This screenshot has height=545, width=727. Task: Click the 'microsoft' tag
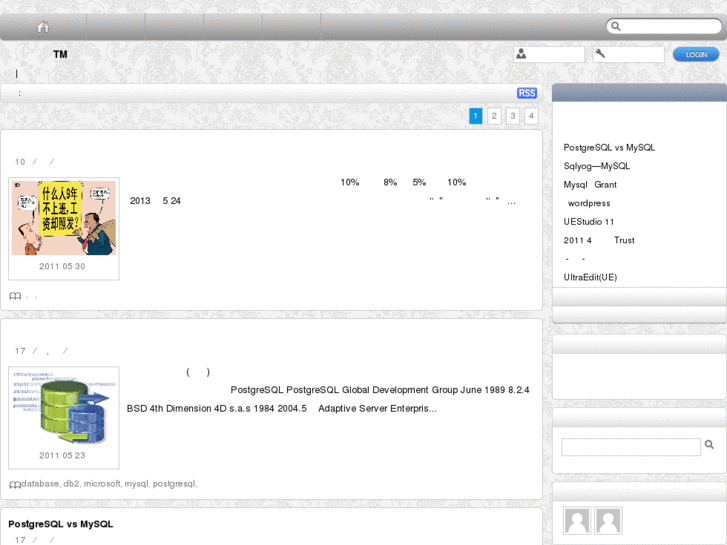coord(102,484)
